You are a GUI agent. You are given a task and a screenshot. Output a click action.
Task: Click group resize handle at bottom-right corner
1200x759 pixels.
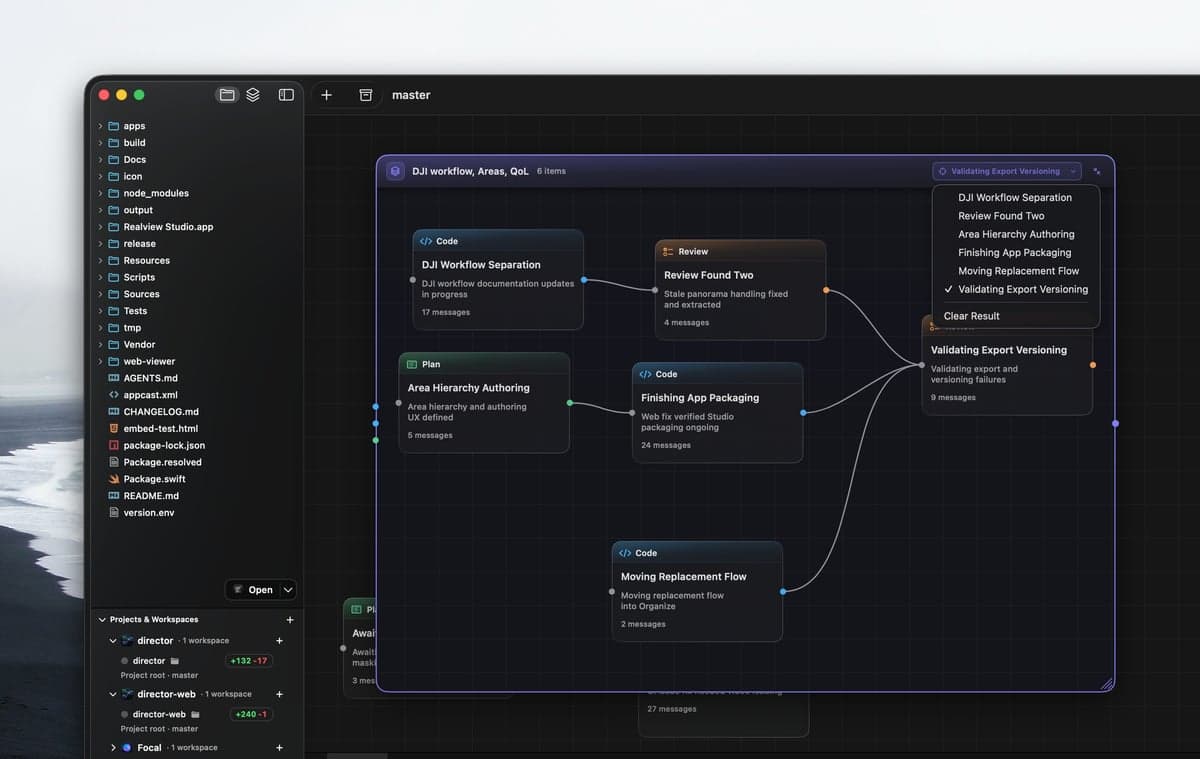click(x=1106, y=684)
